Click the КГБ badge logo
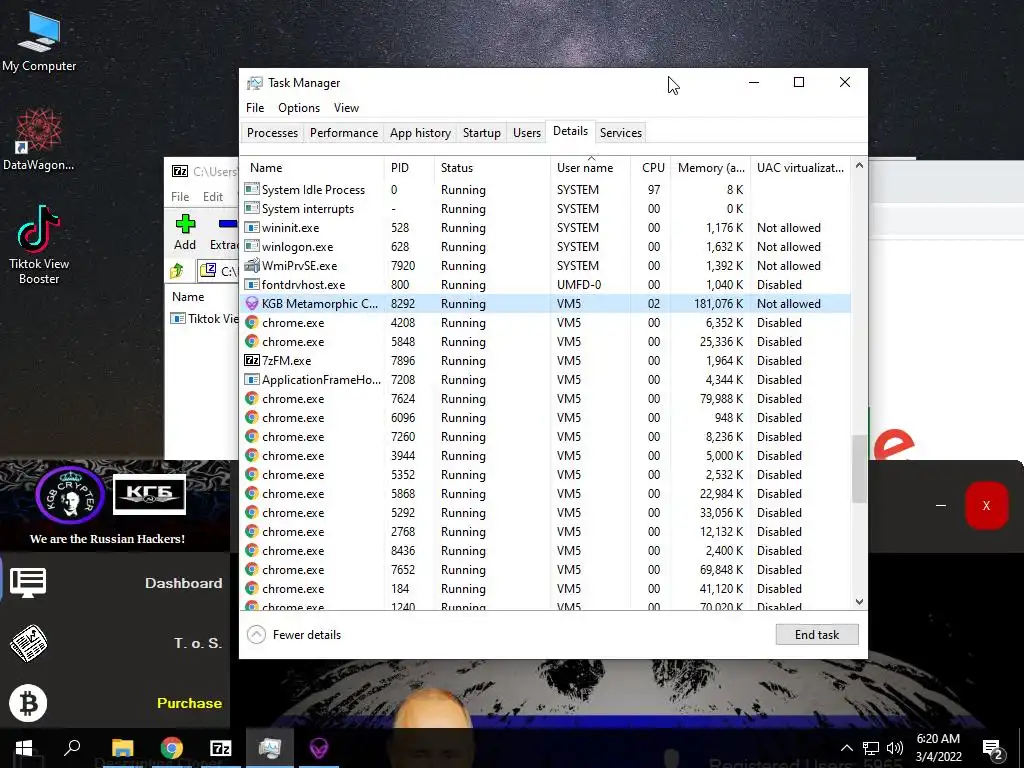Viewport: 1024px width, 768px height. click(x=149, y=494)
